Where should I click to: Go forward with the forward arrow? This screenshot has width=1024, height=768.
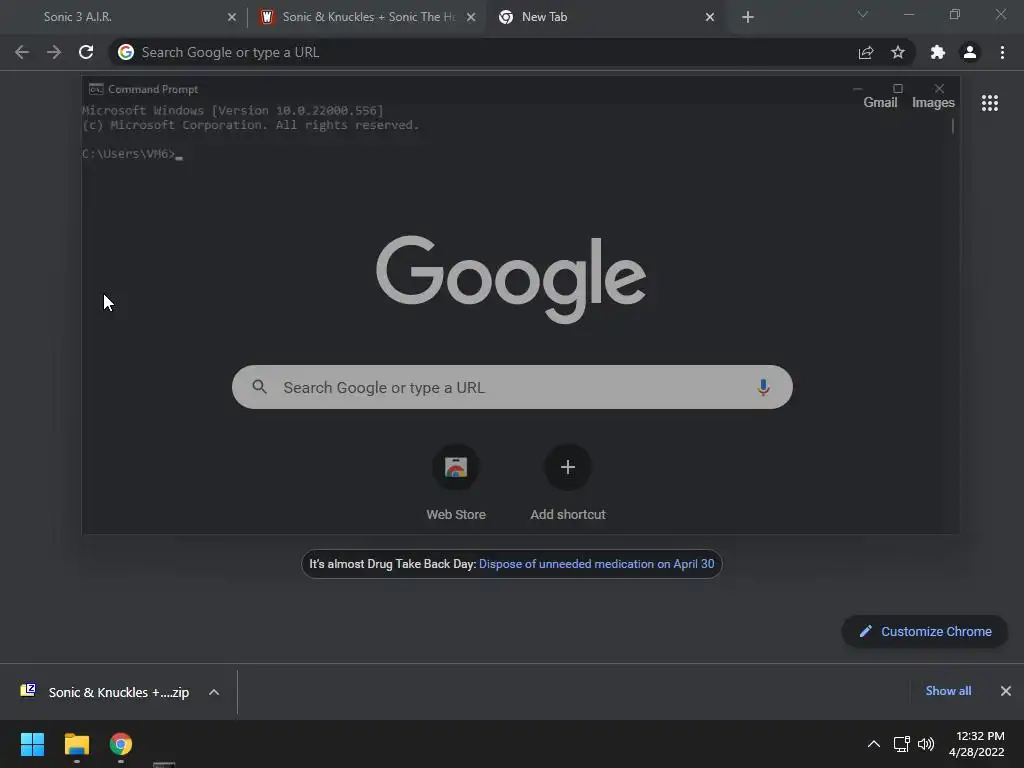click(x=54, y=52)
